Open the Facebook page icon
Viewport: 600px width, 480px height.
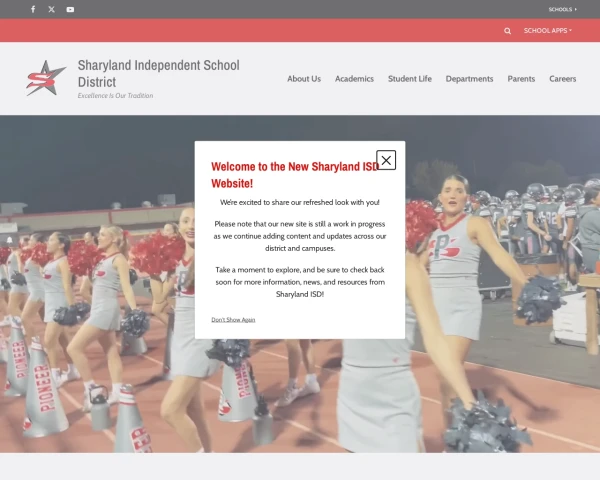(x=33, y=9)
